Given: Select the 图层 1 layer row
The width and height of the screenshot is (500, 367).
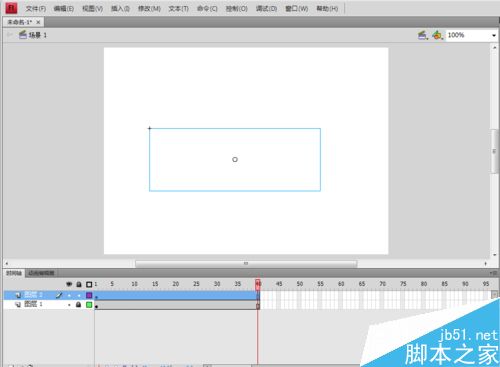Looking at the screenshot, I should [x=49, y=304].
